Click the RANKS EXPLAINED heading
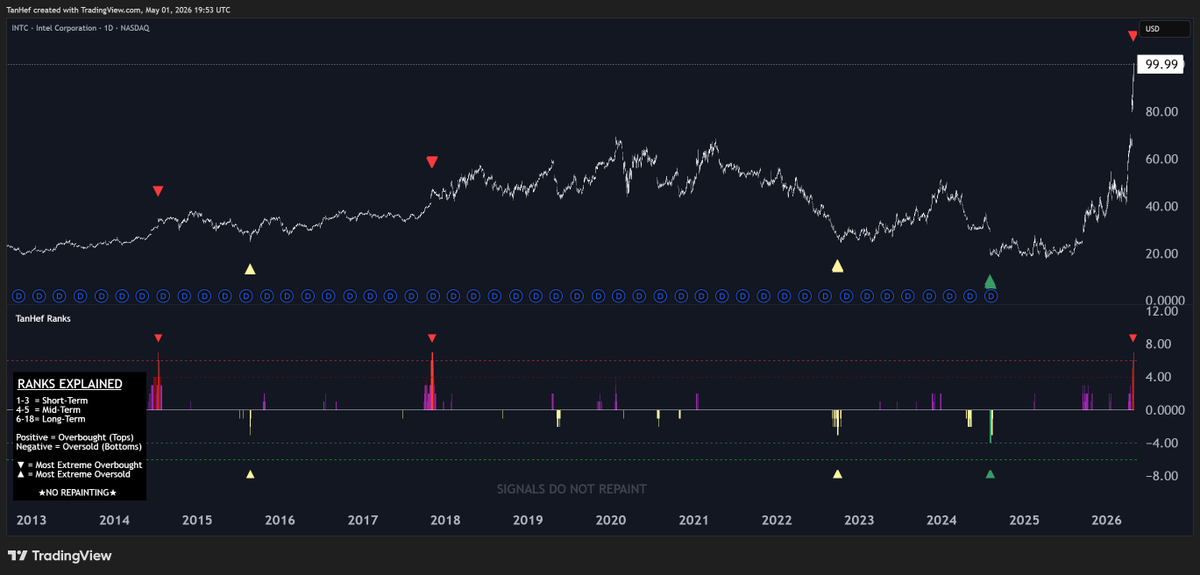Screen dimensions: 1200x575 tap(70, 384)
